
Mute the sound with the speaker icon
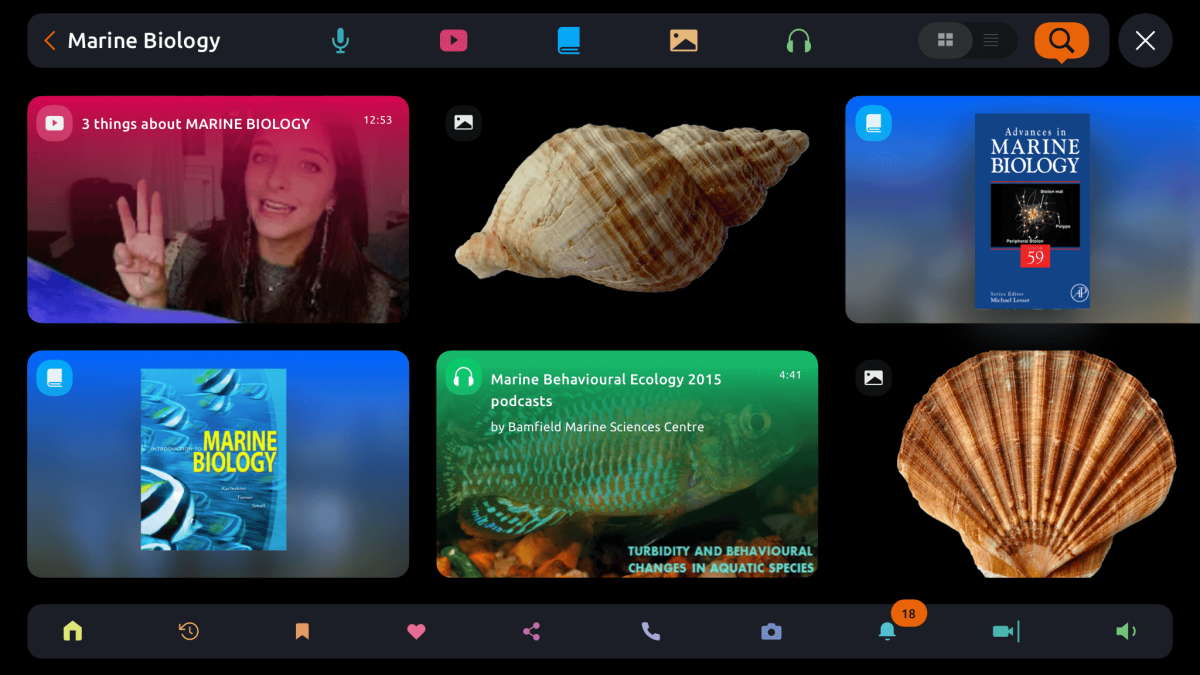pyautogui.click(x=1124, y=631)
